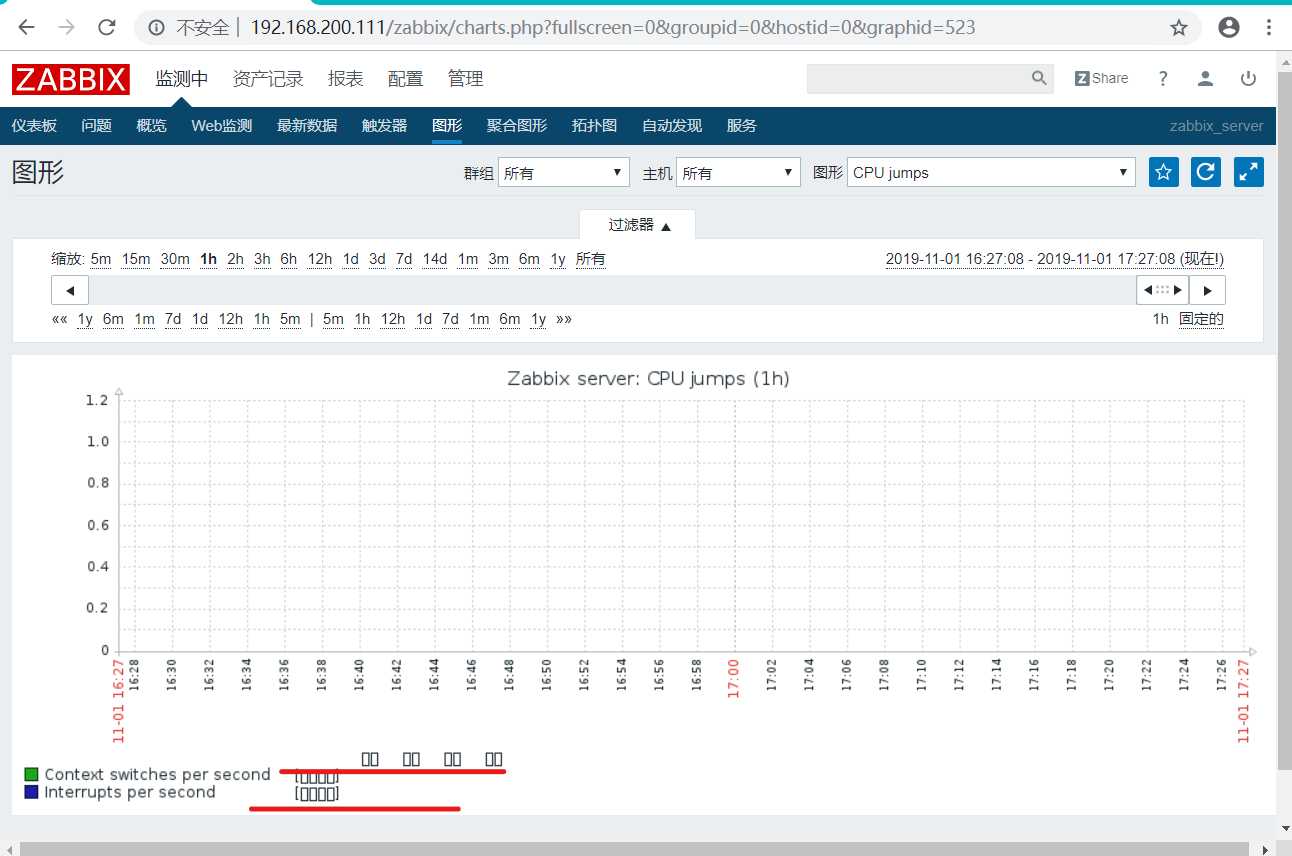Set zoom to 5m

[x=101, y=259]
